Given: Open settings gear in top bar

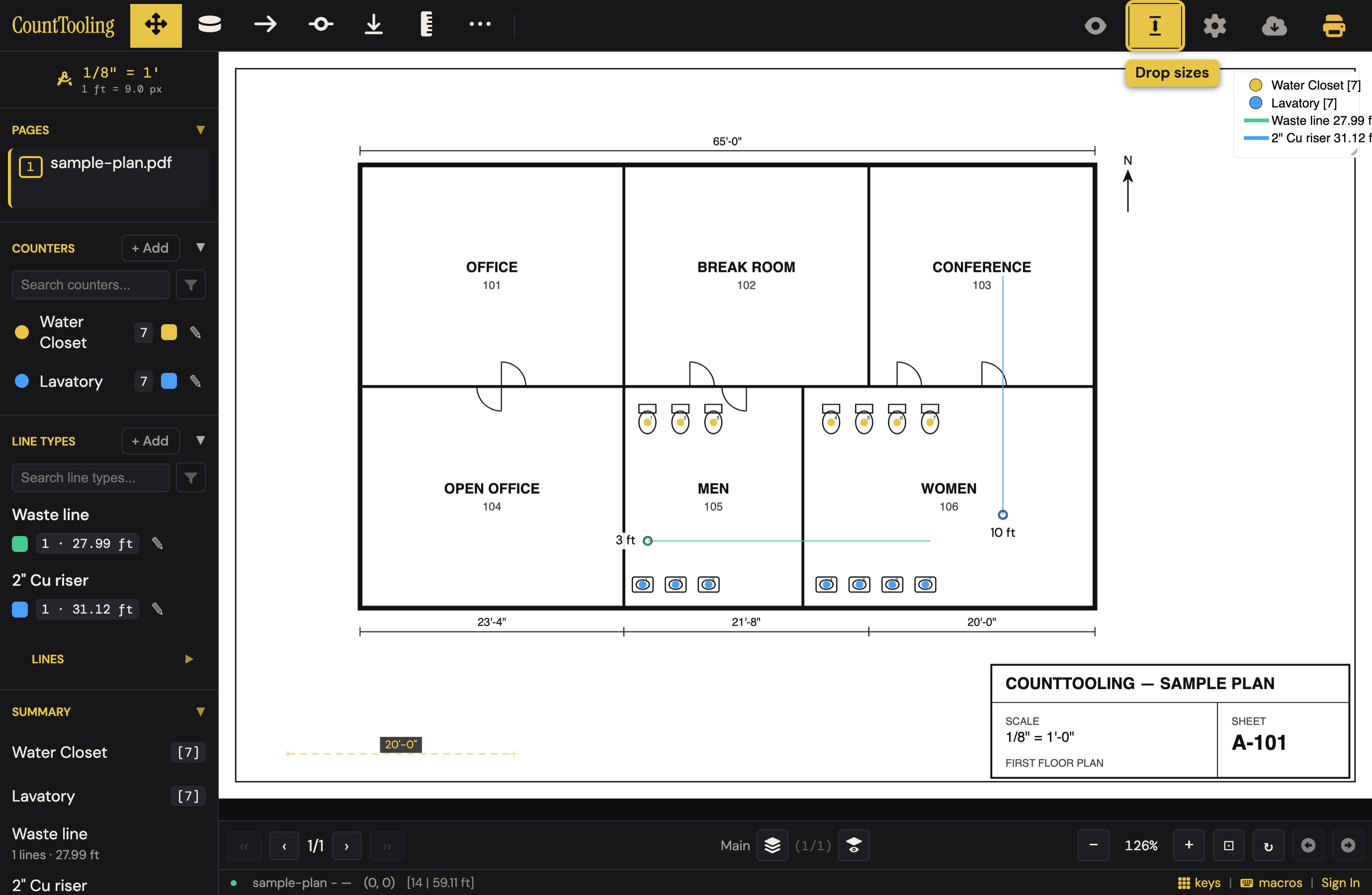Looking at the screenshot, I should click(x=1214, y=26).
